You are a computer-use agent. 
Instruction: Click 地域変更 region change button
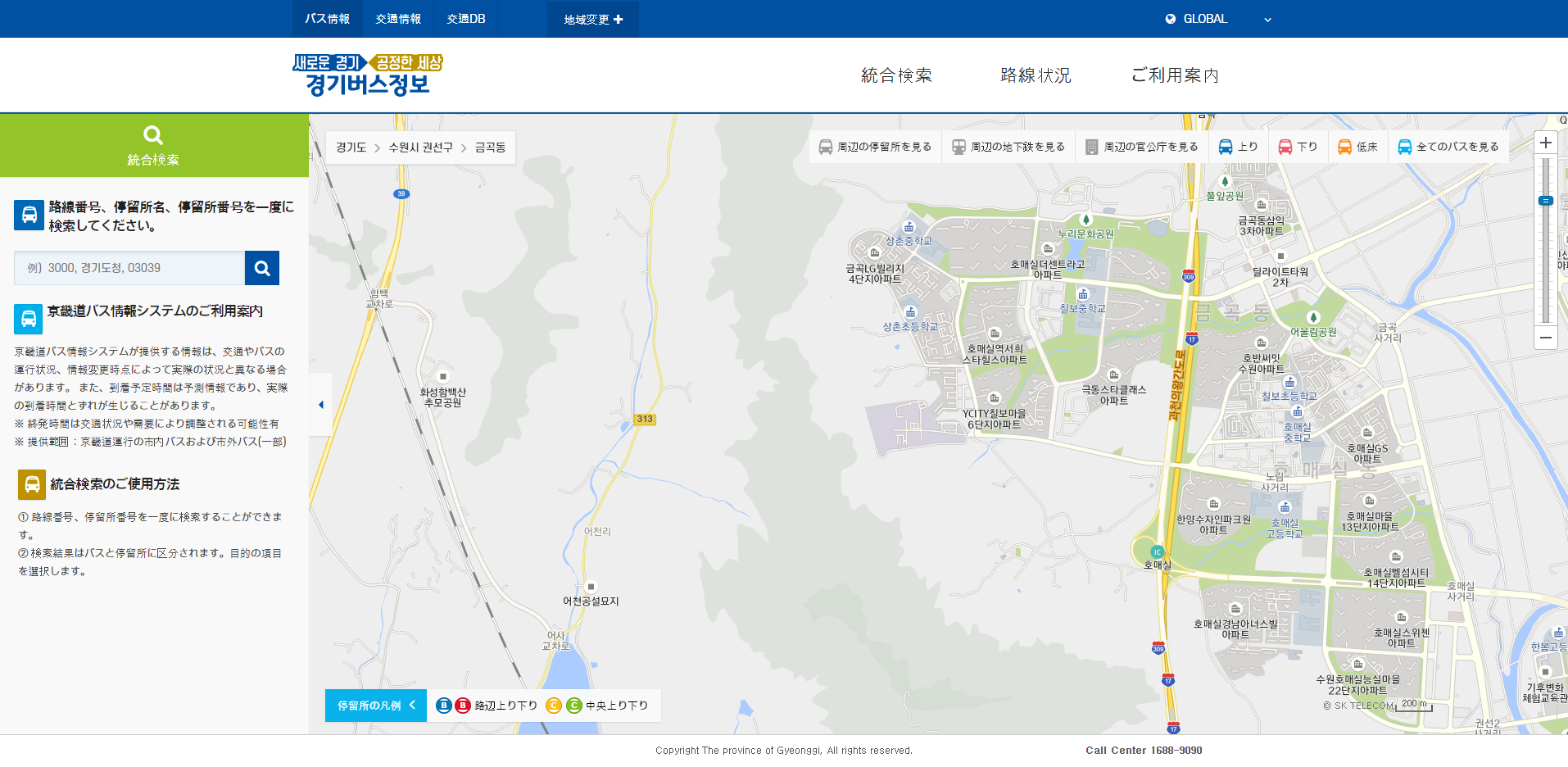593,19
